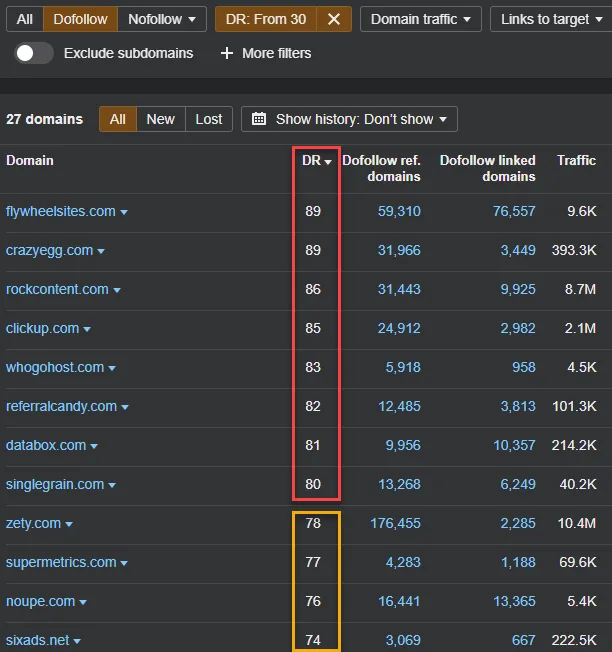
Task: Open More filters
Action: (x=266, y=53)
